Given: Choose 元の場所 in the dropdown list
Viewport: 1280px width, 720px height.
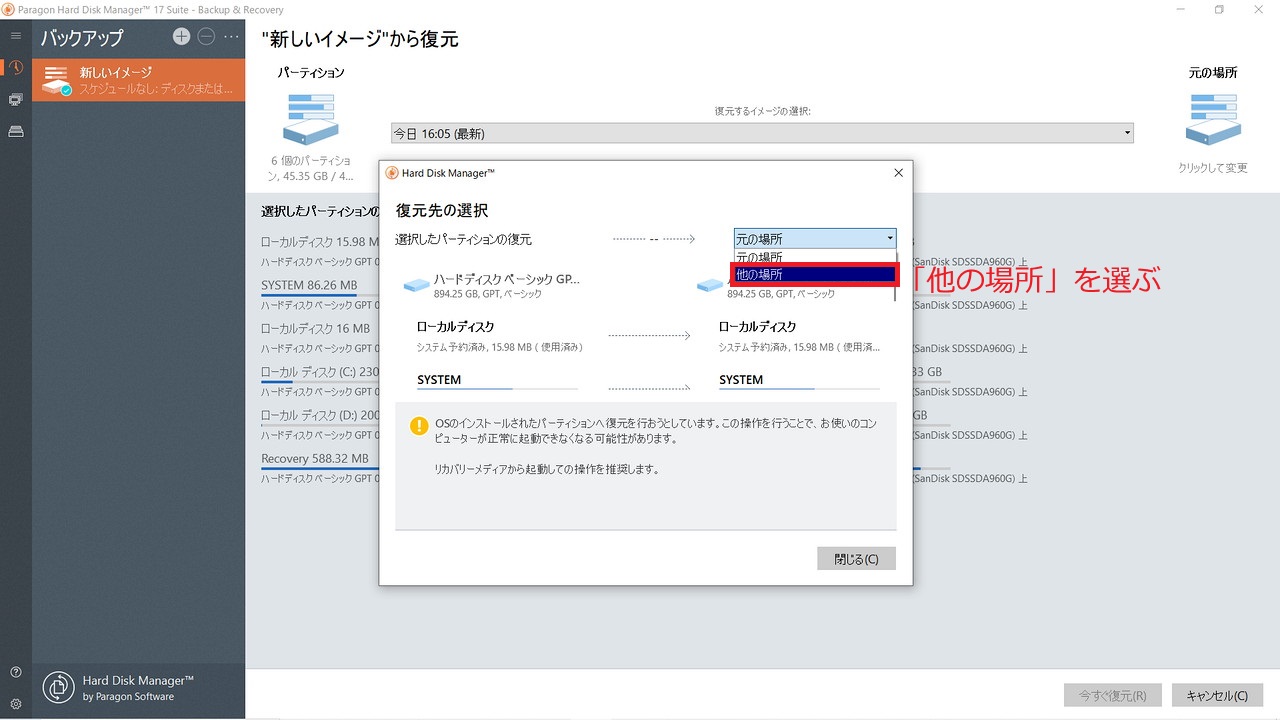Looking at the screenshot, I should click(x=815, y=257).
